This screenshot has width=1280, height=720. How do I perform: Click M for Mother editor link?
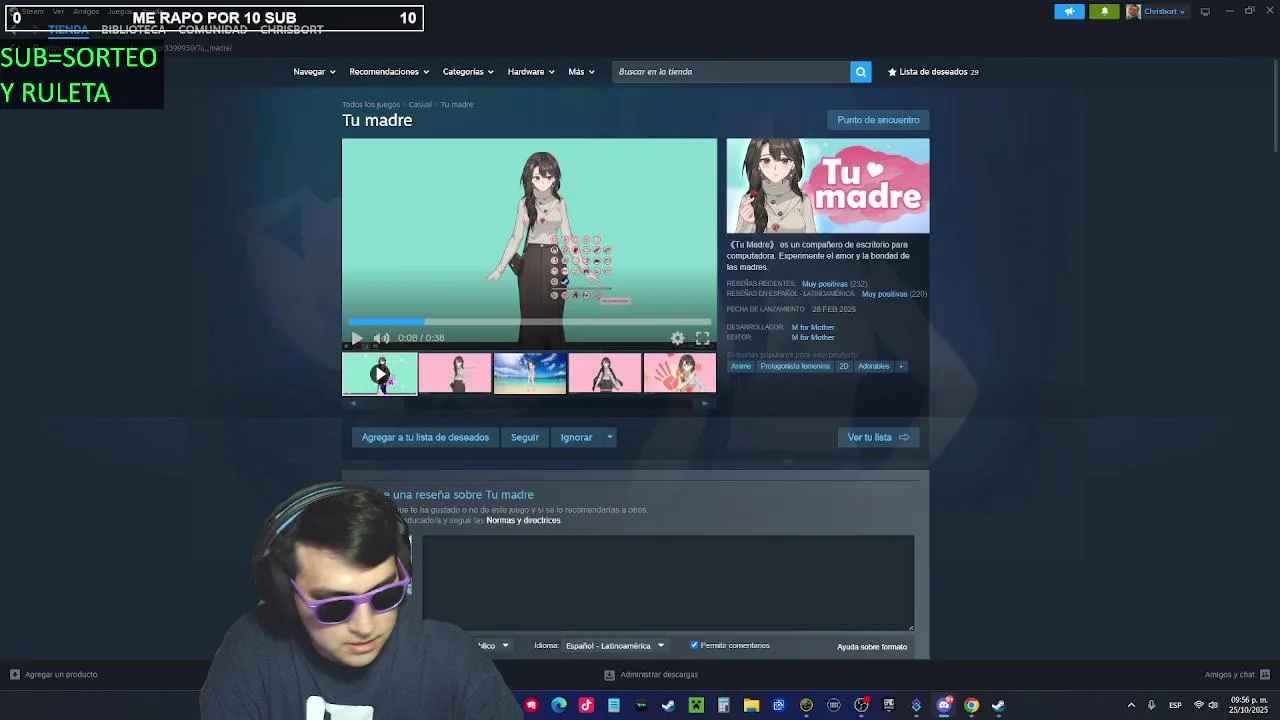[813, 337]
